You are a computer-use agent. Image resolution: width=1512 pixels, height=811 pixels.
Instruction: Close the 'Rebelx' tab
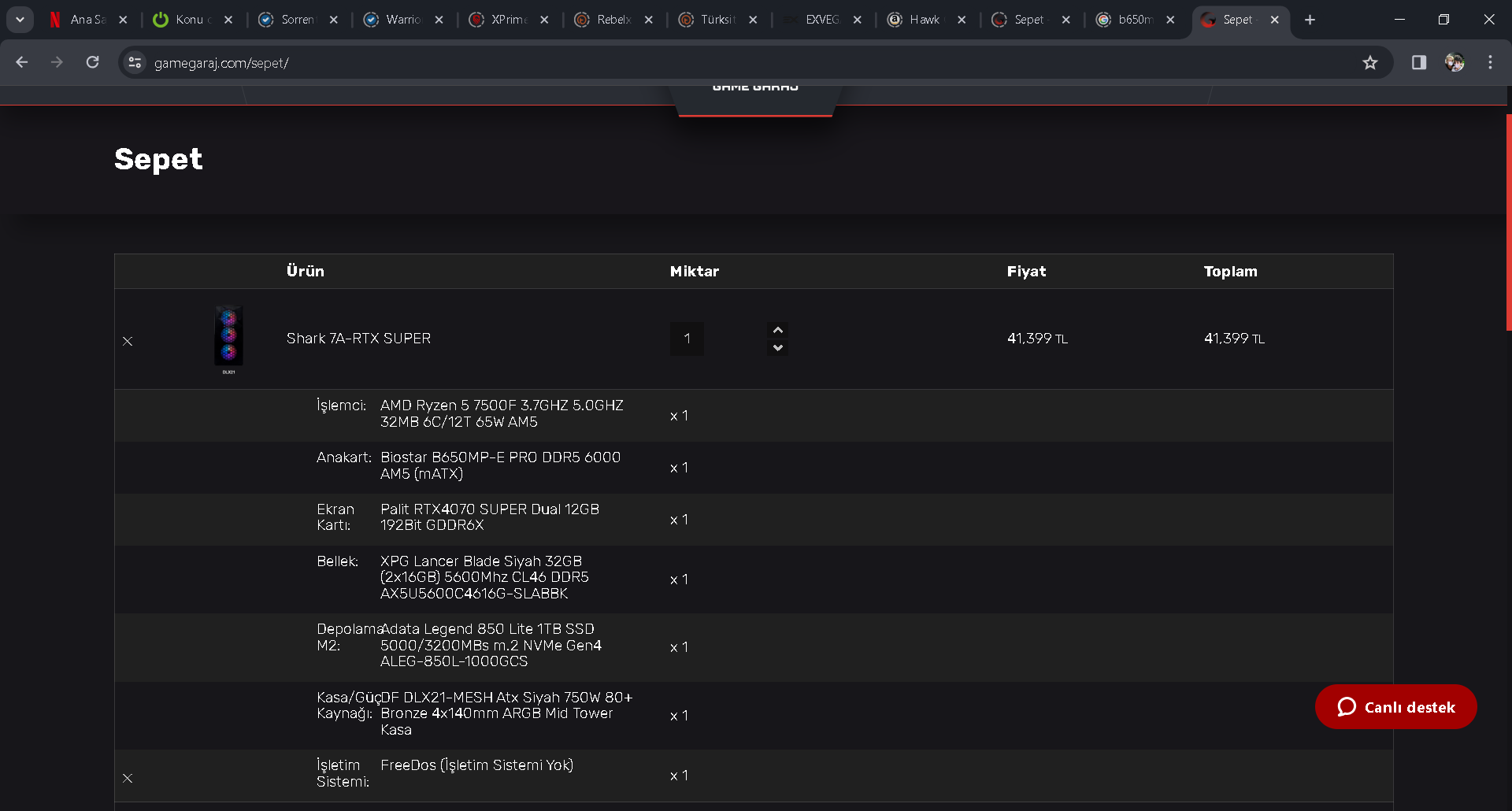pos(649,20)
